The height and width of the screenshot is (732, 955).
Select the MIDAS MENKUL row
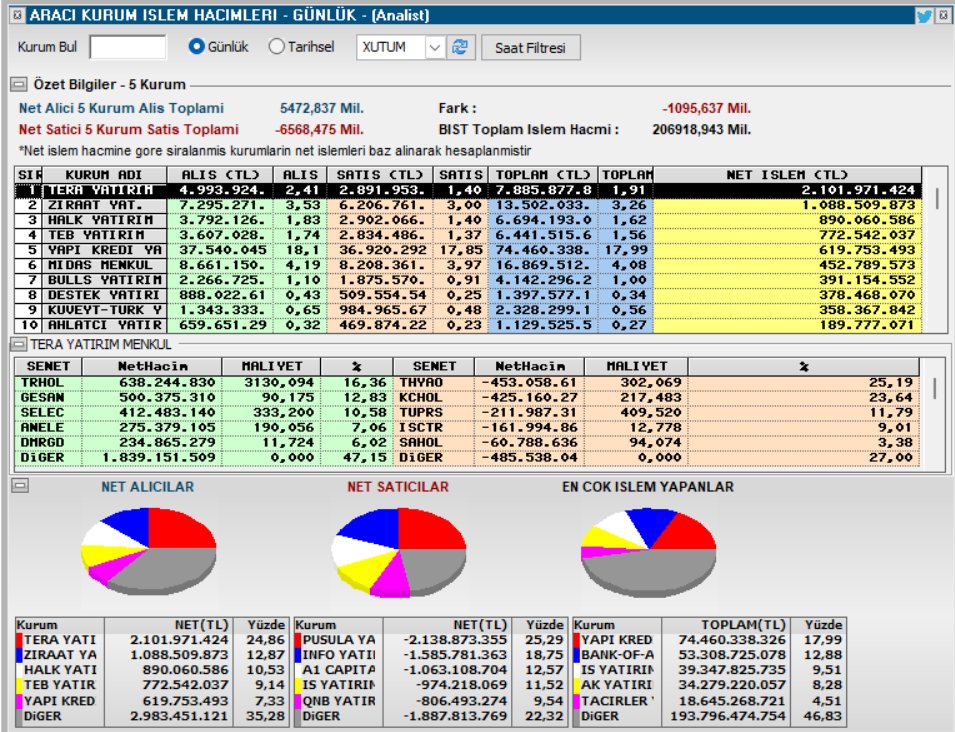click(468, 265)
